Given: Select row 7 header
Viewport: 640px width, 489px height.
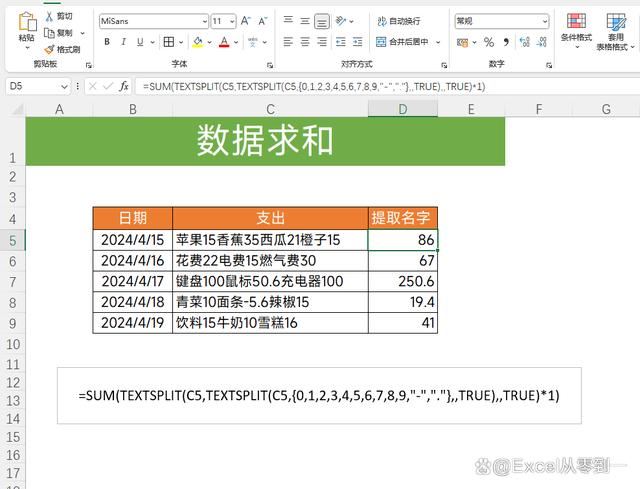Looking at the screenshot, I should tap(13, 282).
